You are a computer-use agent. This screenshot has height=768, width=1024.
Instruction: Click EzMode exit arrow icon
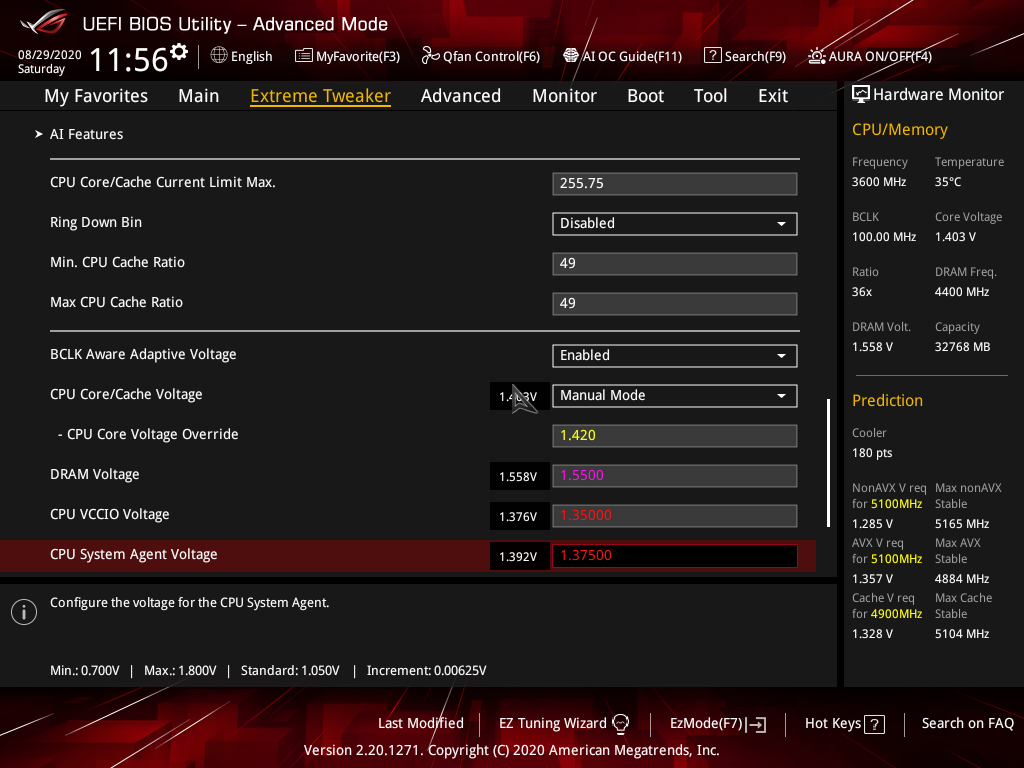(x=756, y=724)
